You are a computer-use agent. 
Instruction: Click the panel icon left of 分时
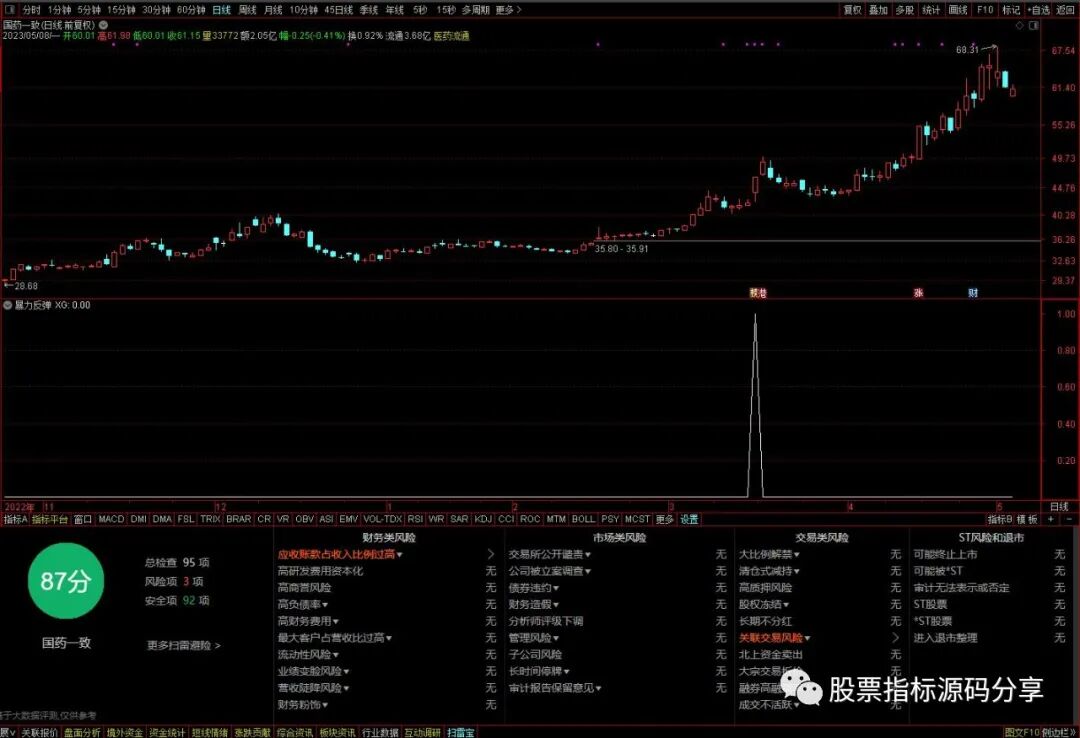point(11,10)
